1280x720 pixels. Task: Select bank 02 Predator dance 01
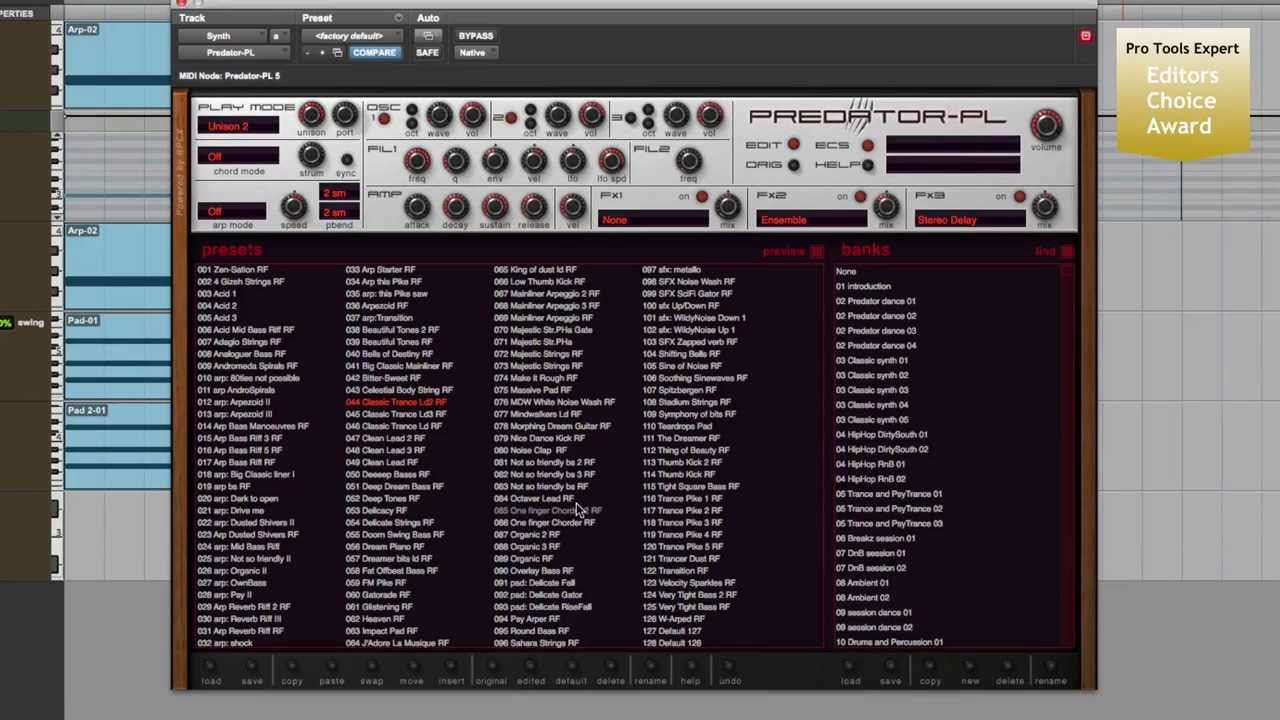(x=876, y=301)
